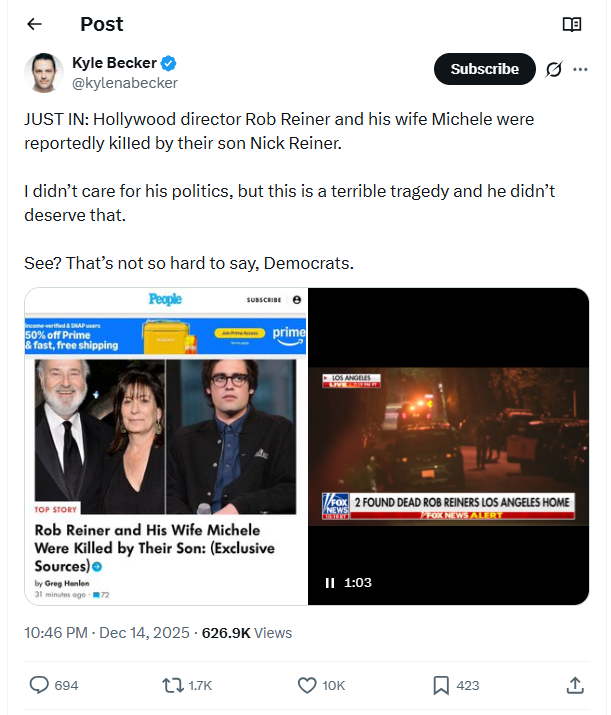Open reader view book icon
611x715 pixels.
click(572, 24)
